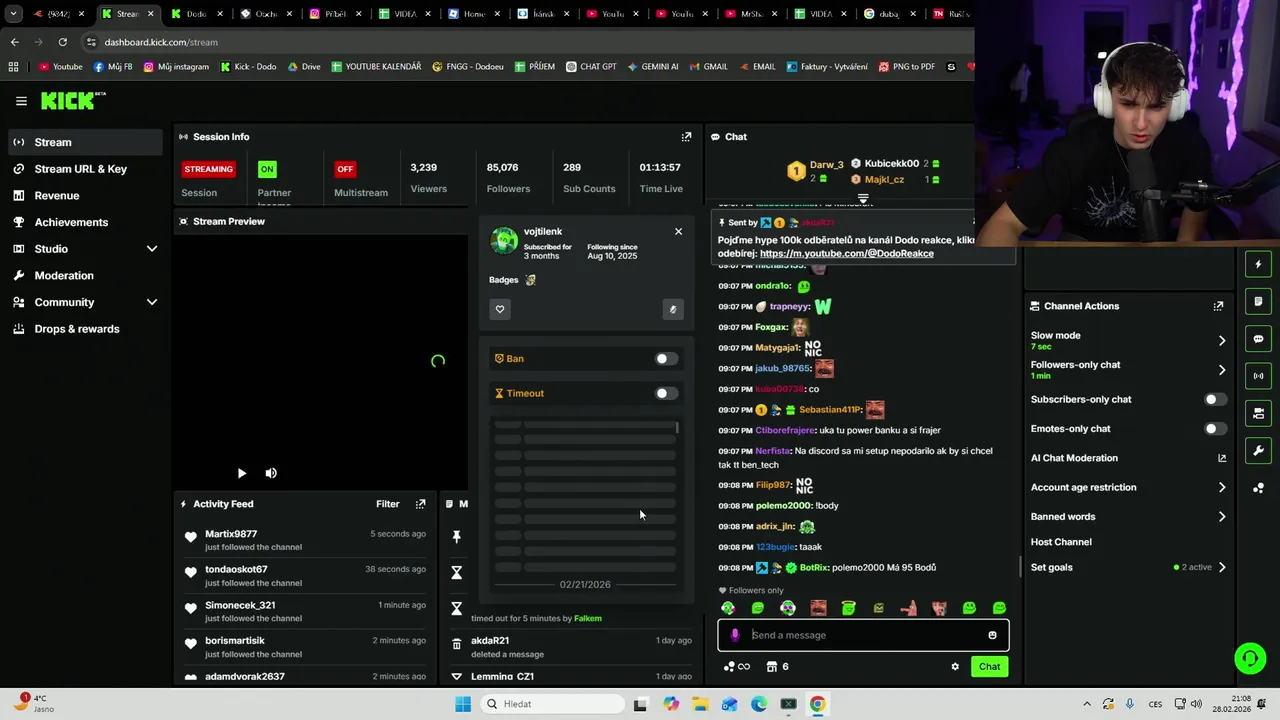Open the Chrome tab list dropdown
The image size is (1280, 720).
tap(13, 14)
